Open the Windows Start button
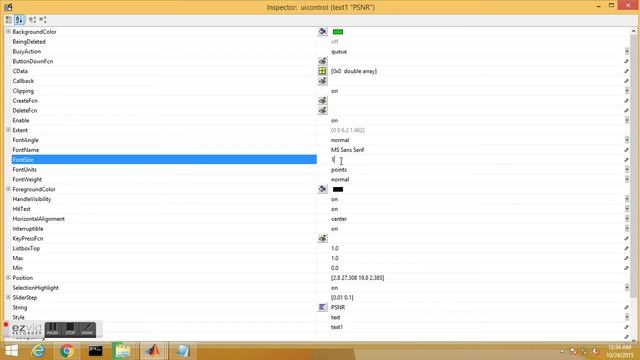This screenshot has height=360, width=640. [11, 351]
